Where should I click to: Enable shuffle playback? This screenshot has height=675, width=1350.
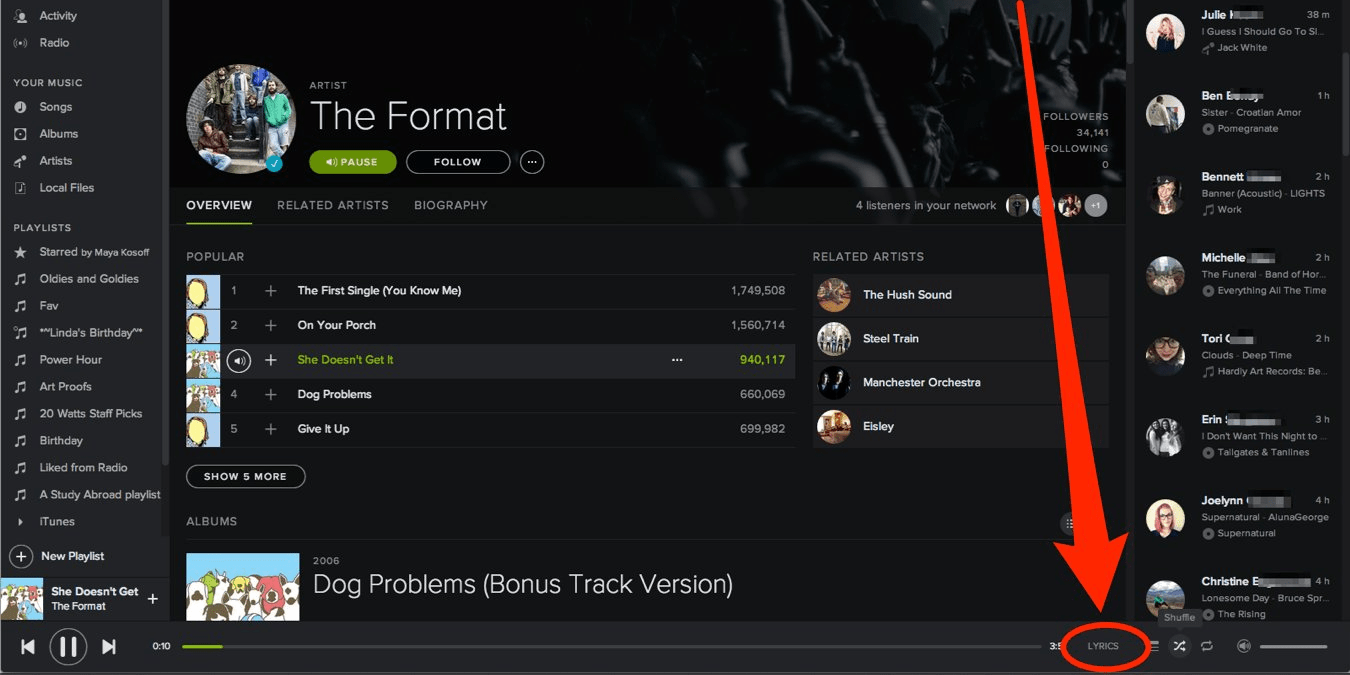click(1179, 646)
